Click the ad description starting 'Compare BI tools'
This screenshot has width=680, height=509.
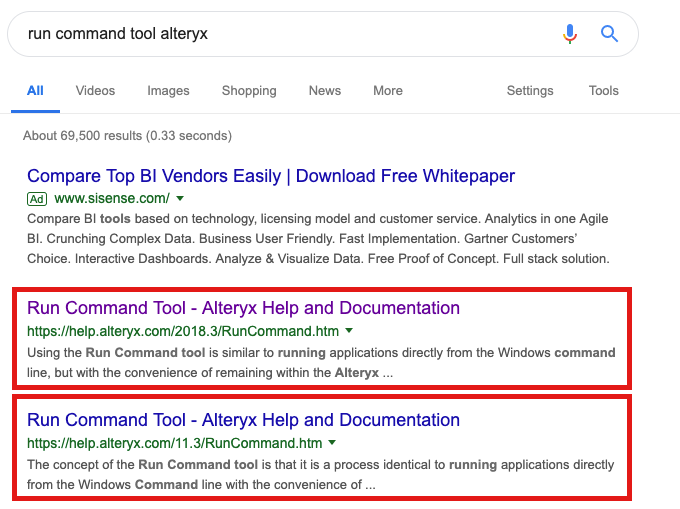tap(318, 238)
